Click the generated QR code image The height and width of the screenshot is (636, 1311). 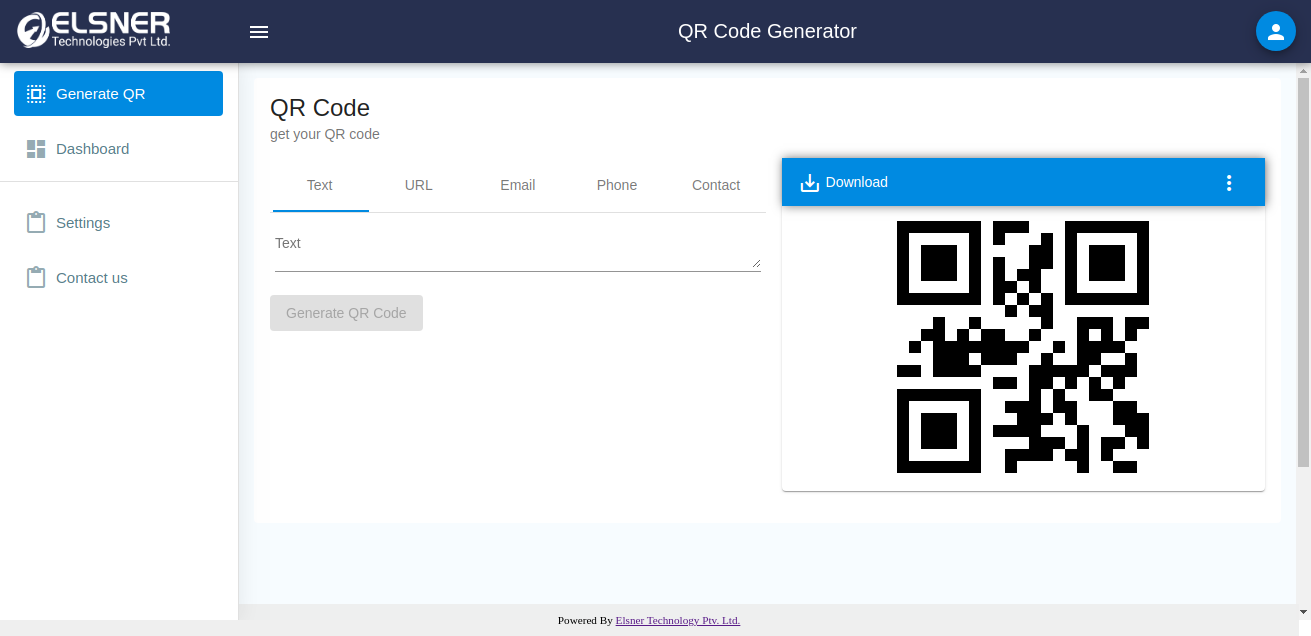1022,347
